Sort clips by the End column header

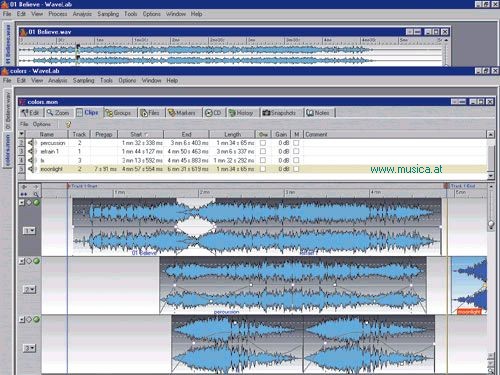187,134
